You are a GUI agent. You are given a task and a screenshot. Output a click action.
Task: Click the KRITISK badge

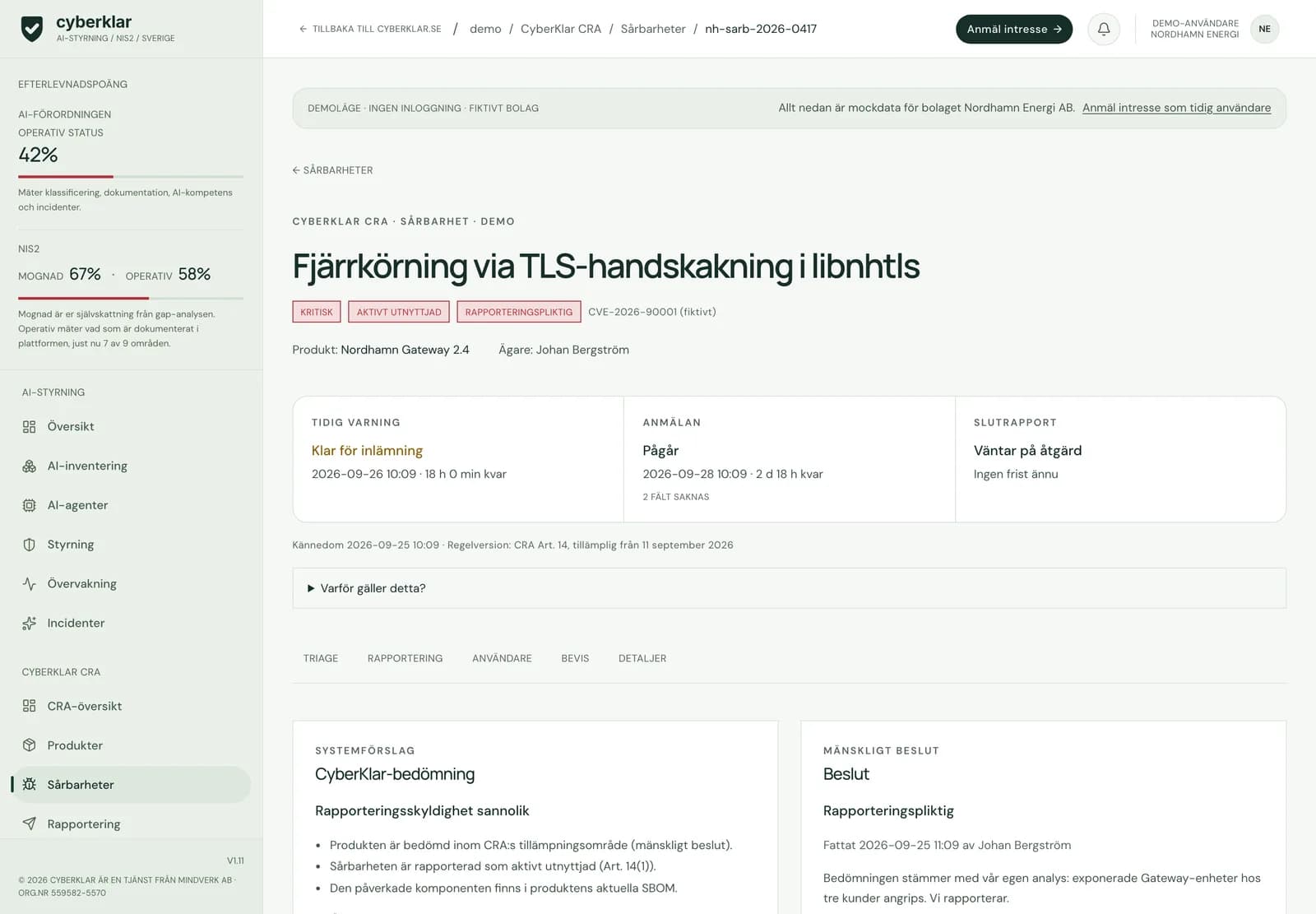coord(317,312)
